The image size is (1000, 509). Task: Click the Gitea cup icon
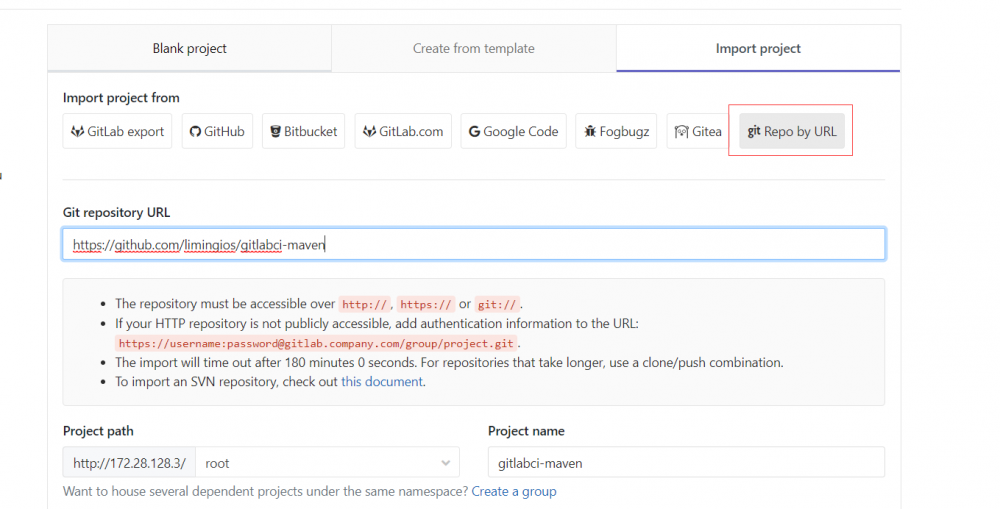[681, 132]
